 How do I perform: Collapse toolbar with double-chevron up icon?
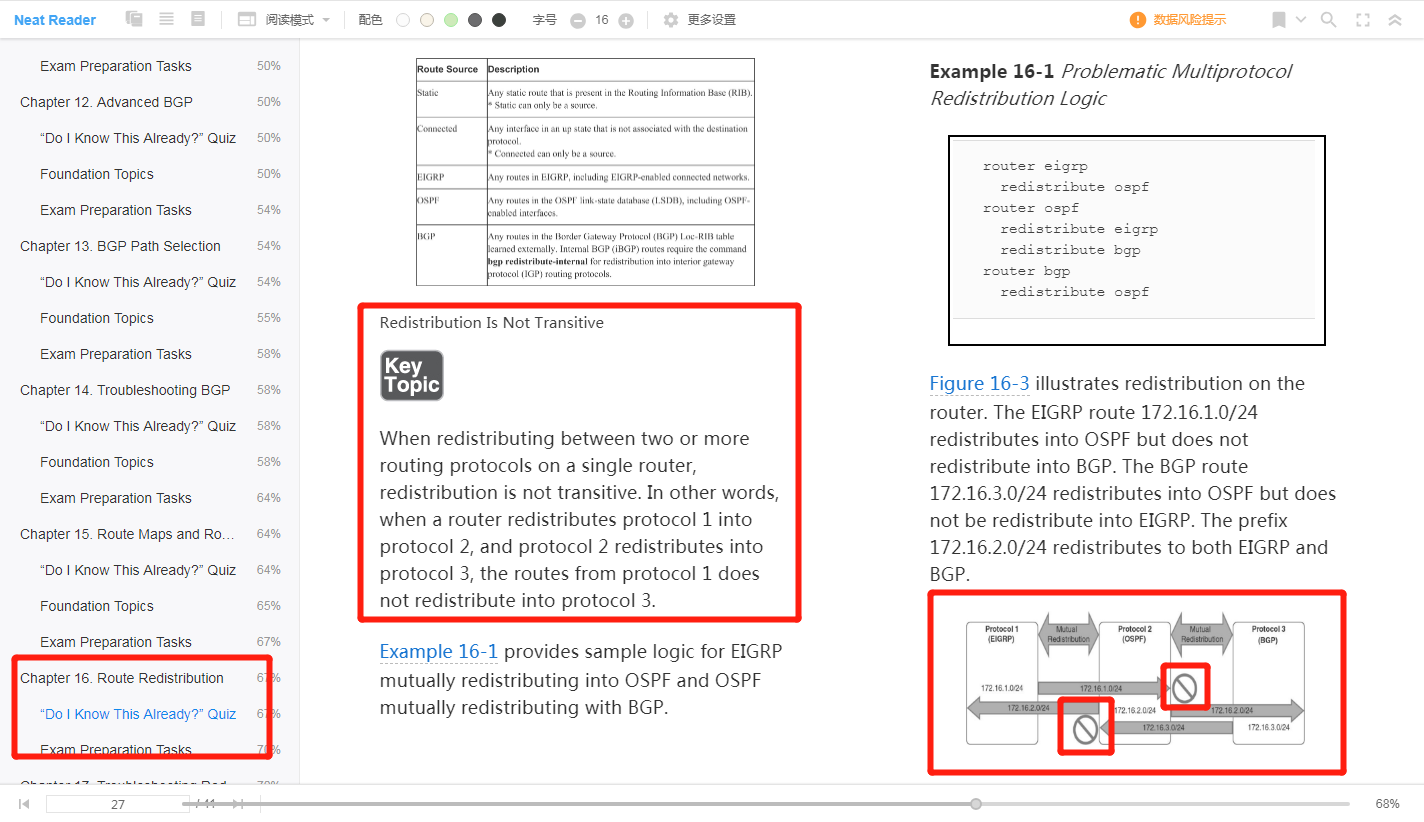(1396, 20)
